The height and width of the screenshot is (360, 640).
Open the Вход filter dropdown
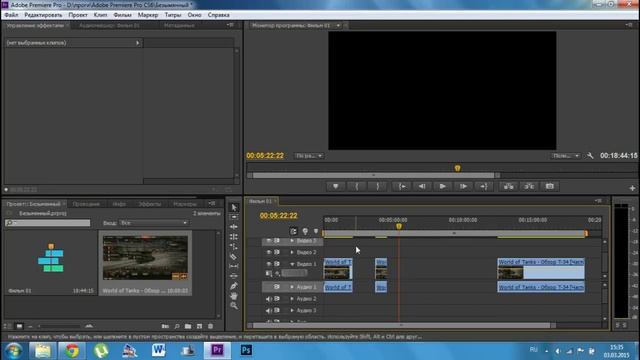pos(153,223)
